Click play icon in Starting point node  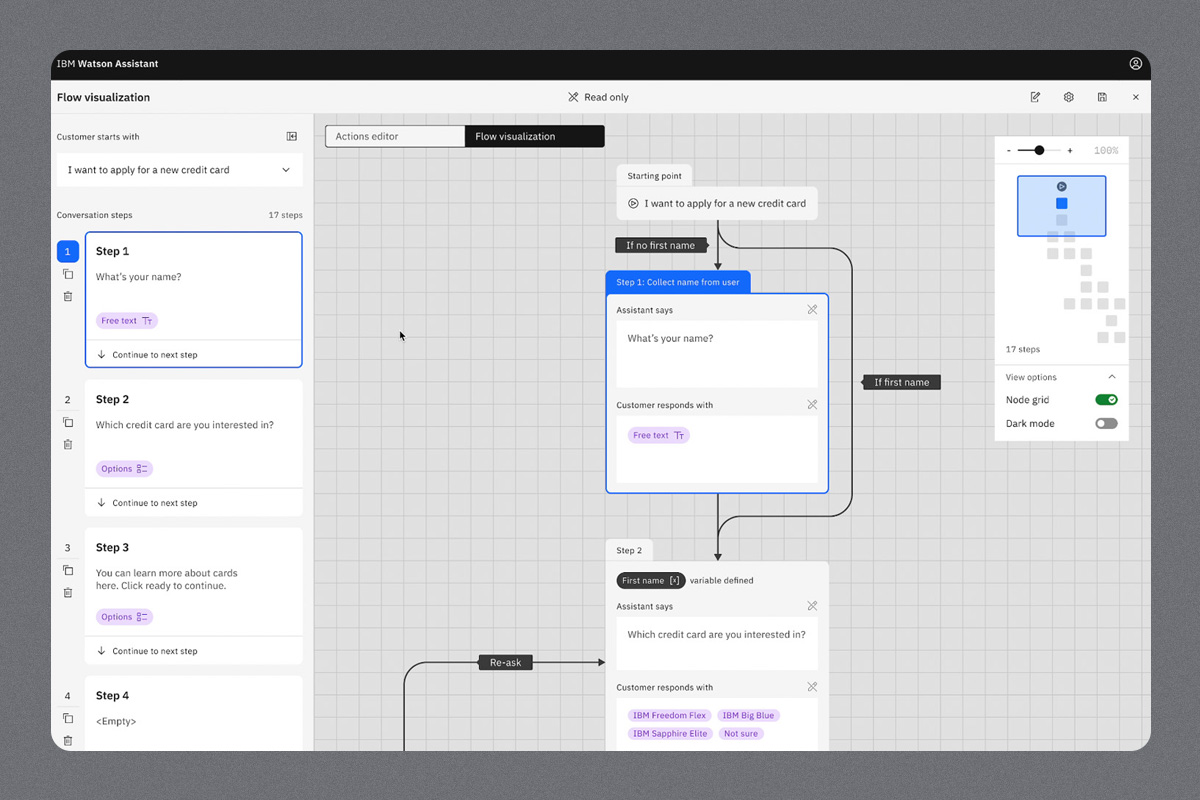click(x=633, y=203)
